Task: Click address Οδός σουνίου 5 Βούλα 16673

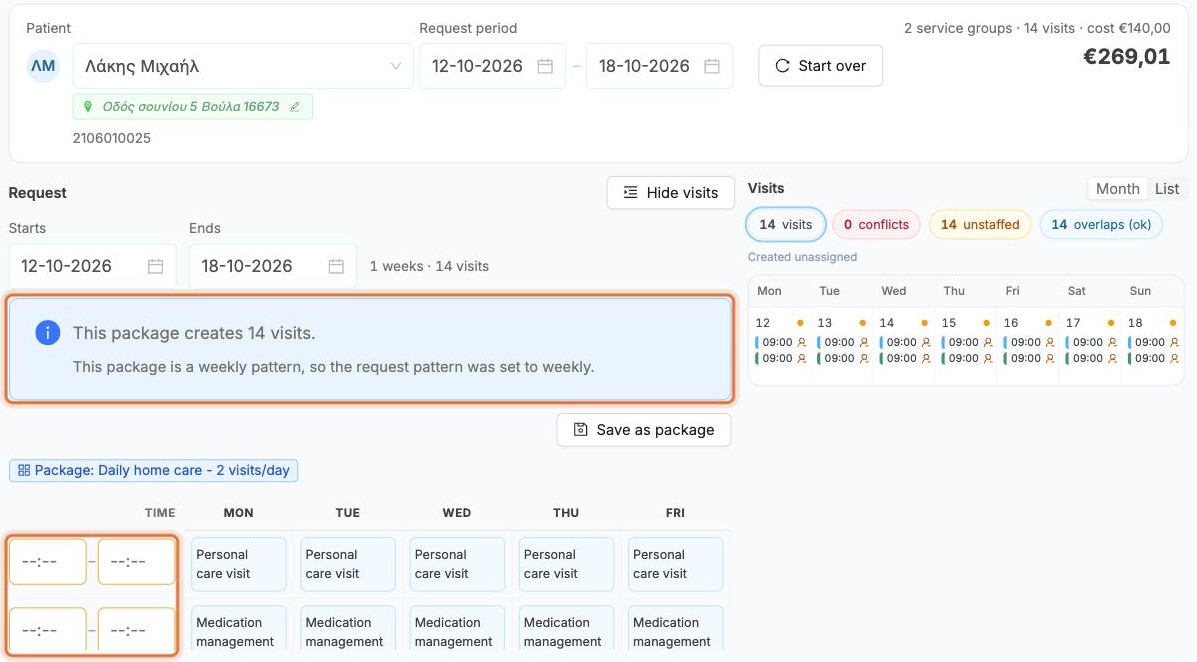Action: pos(191,107)
